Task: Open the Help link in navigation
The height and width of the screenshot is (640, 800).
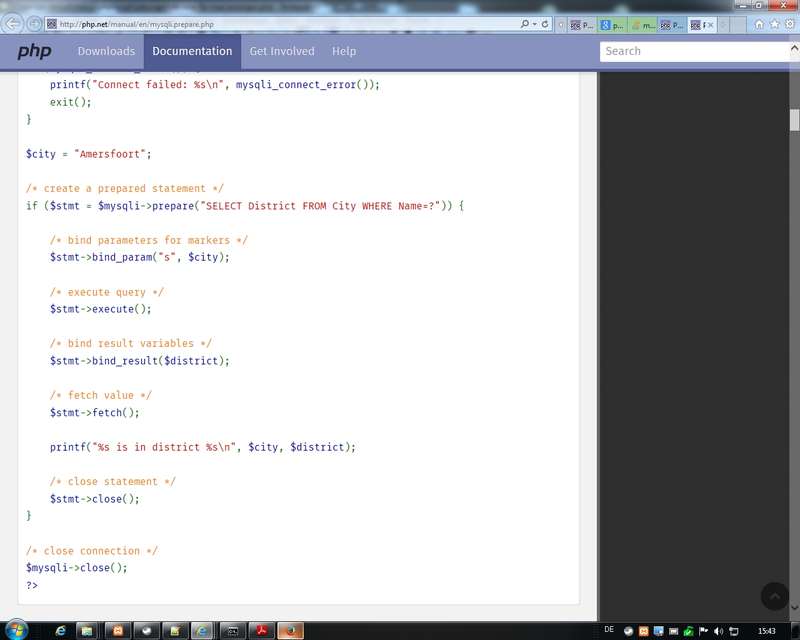Action: (x=344, y=51)
